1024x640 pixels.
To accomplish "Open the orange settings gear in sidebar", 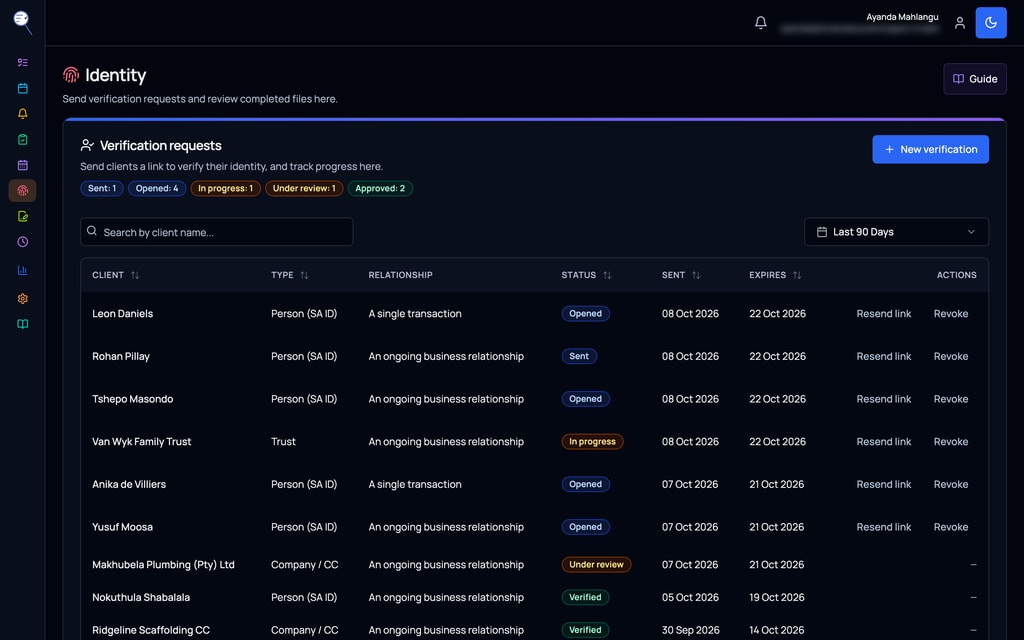I will click(22, 298).
